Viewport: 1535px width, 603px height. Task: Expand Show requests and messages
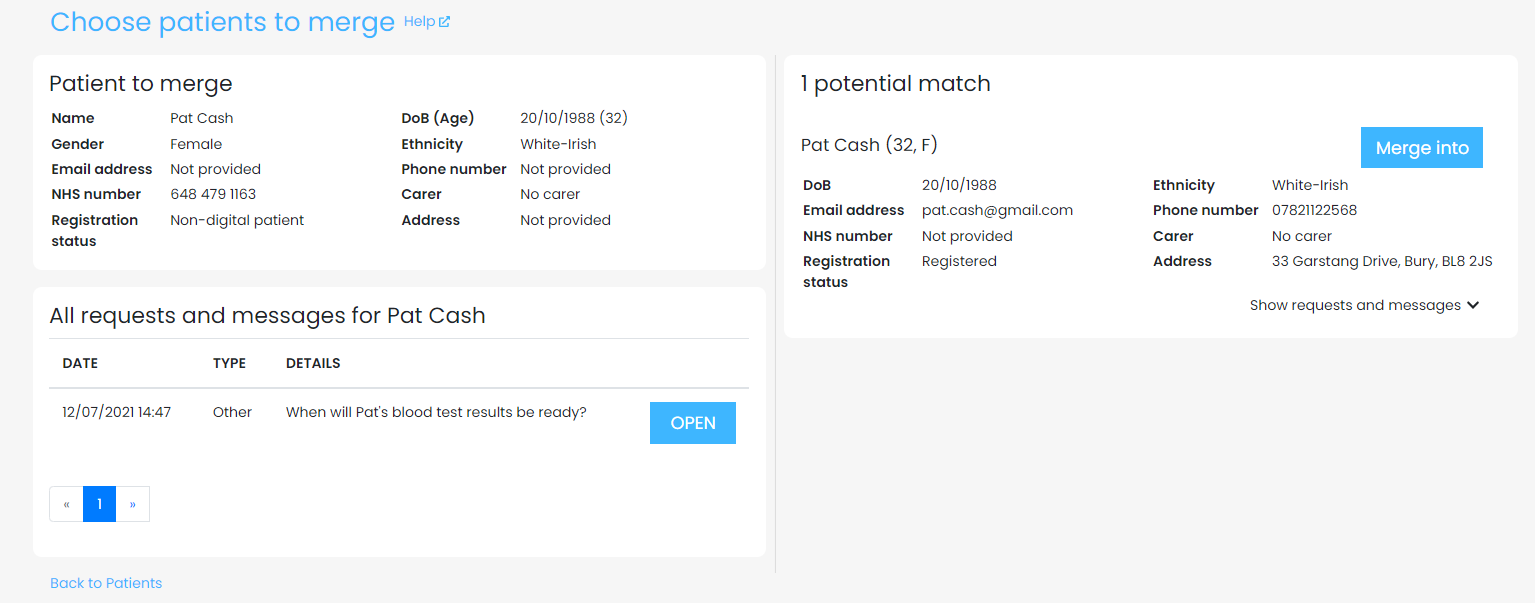pyautogui.click(x=1364, y=305)
